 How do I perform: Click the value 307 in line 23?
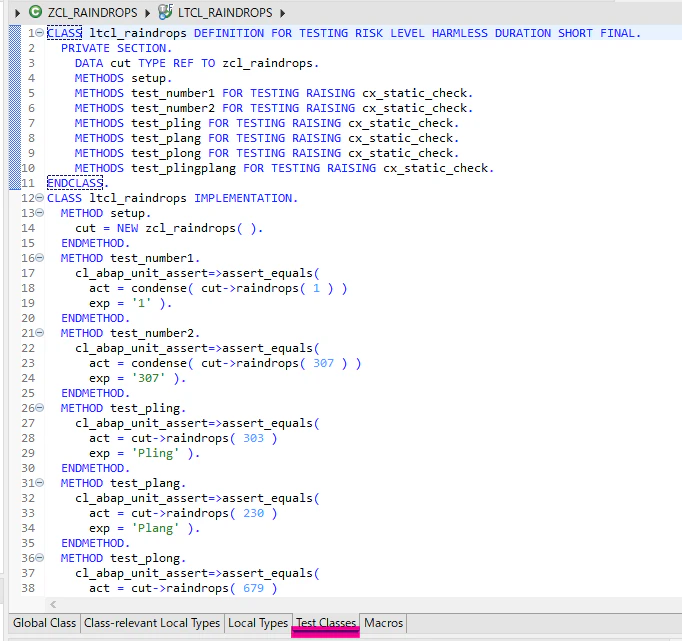click(x=324, y=363)
